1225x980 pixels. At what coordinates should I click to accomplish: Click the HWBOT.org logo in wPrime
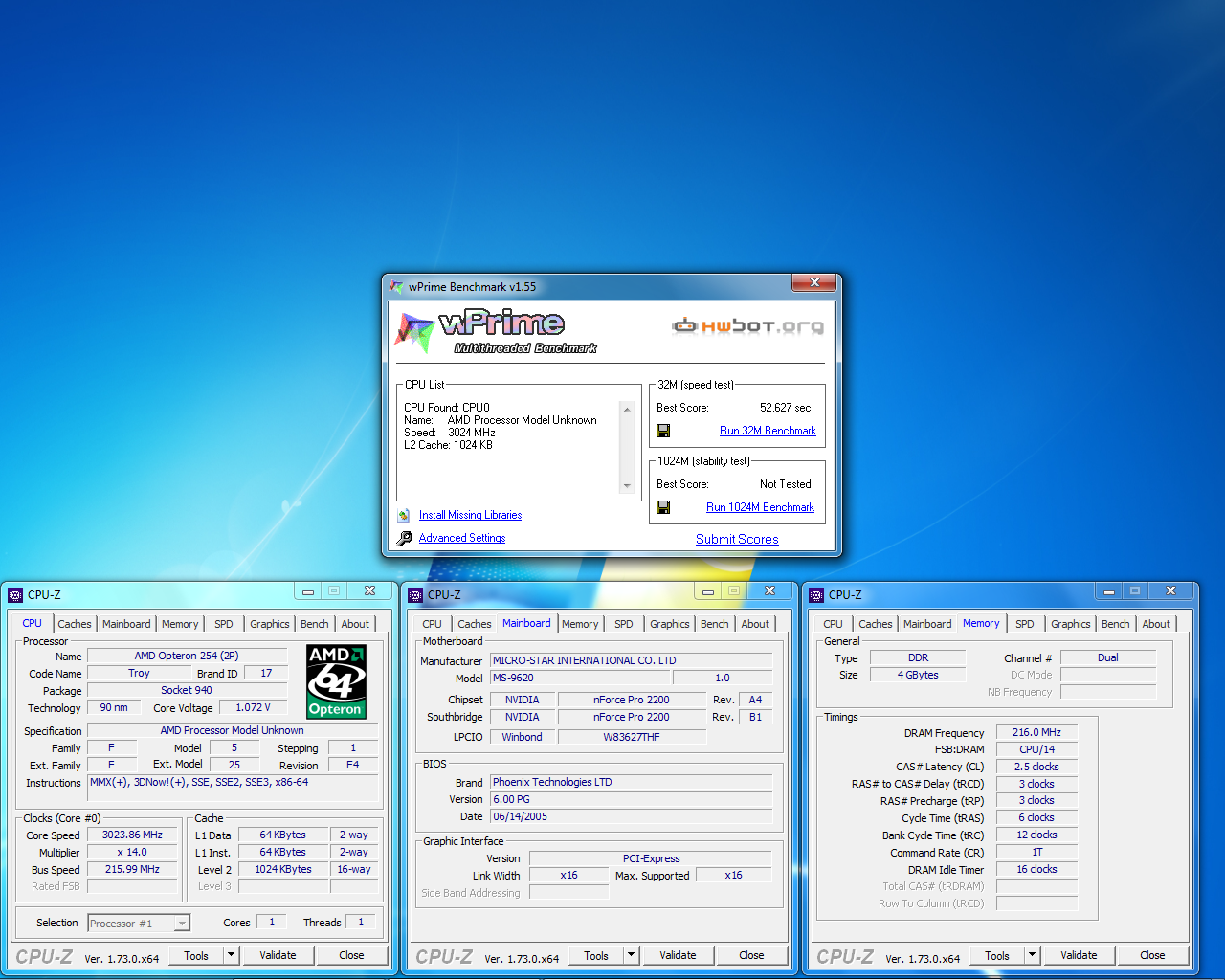point(747,326)
